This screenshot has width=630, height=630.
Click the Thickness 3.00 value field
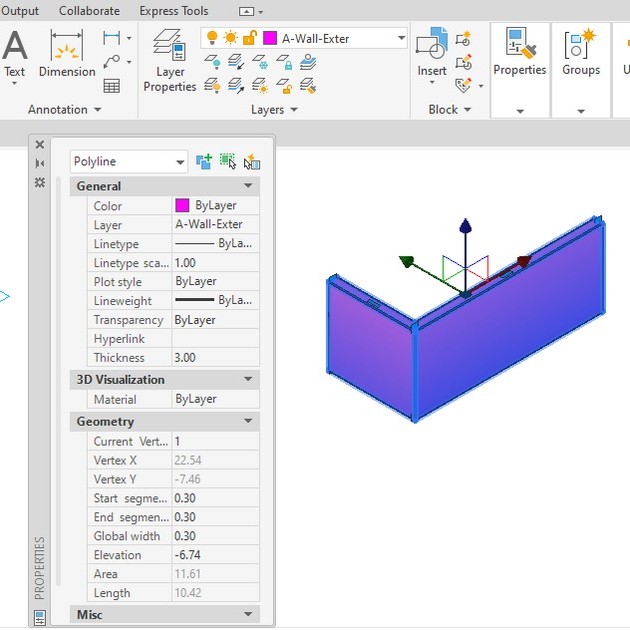[x=215, y=357]
